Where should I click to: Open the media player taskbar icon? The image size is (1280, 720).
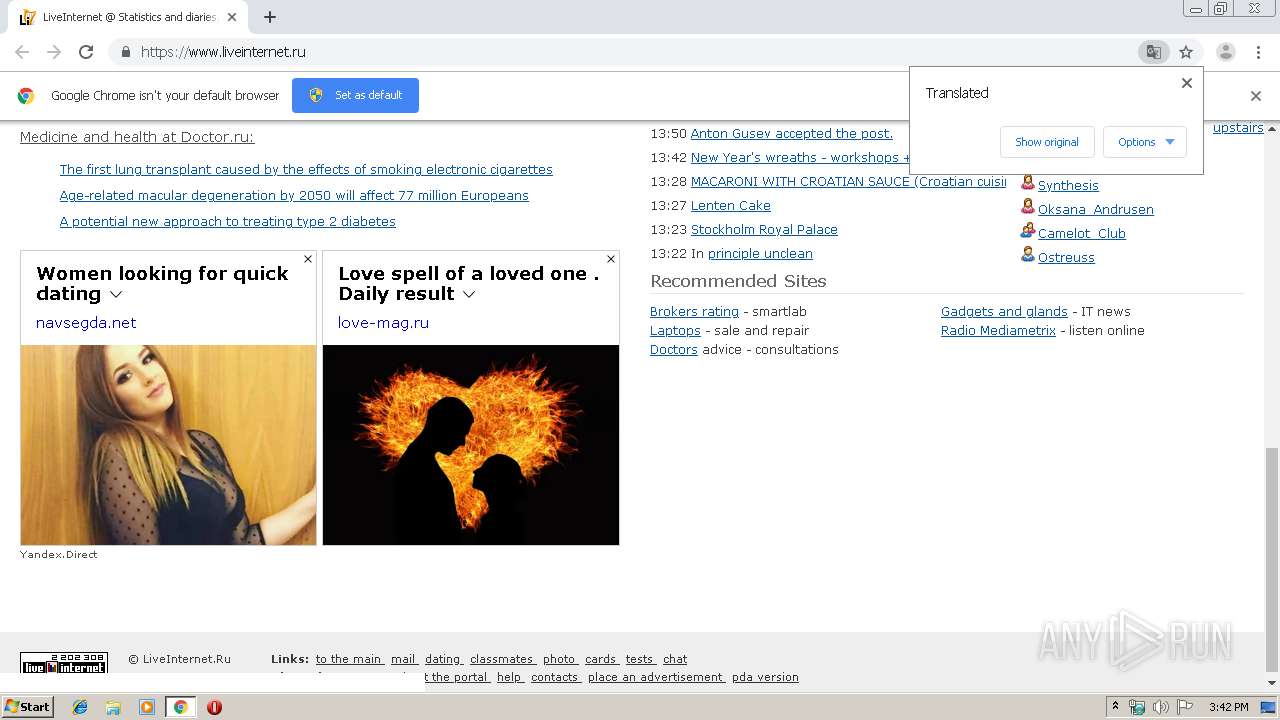pos(147,707)
